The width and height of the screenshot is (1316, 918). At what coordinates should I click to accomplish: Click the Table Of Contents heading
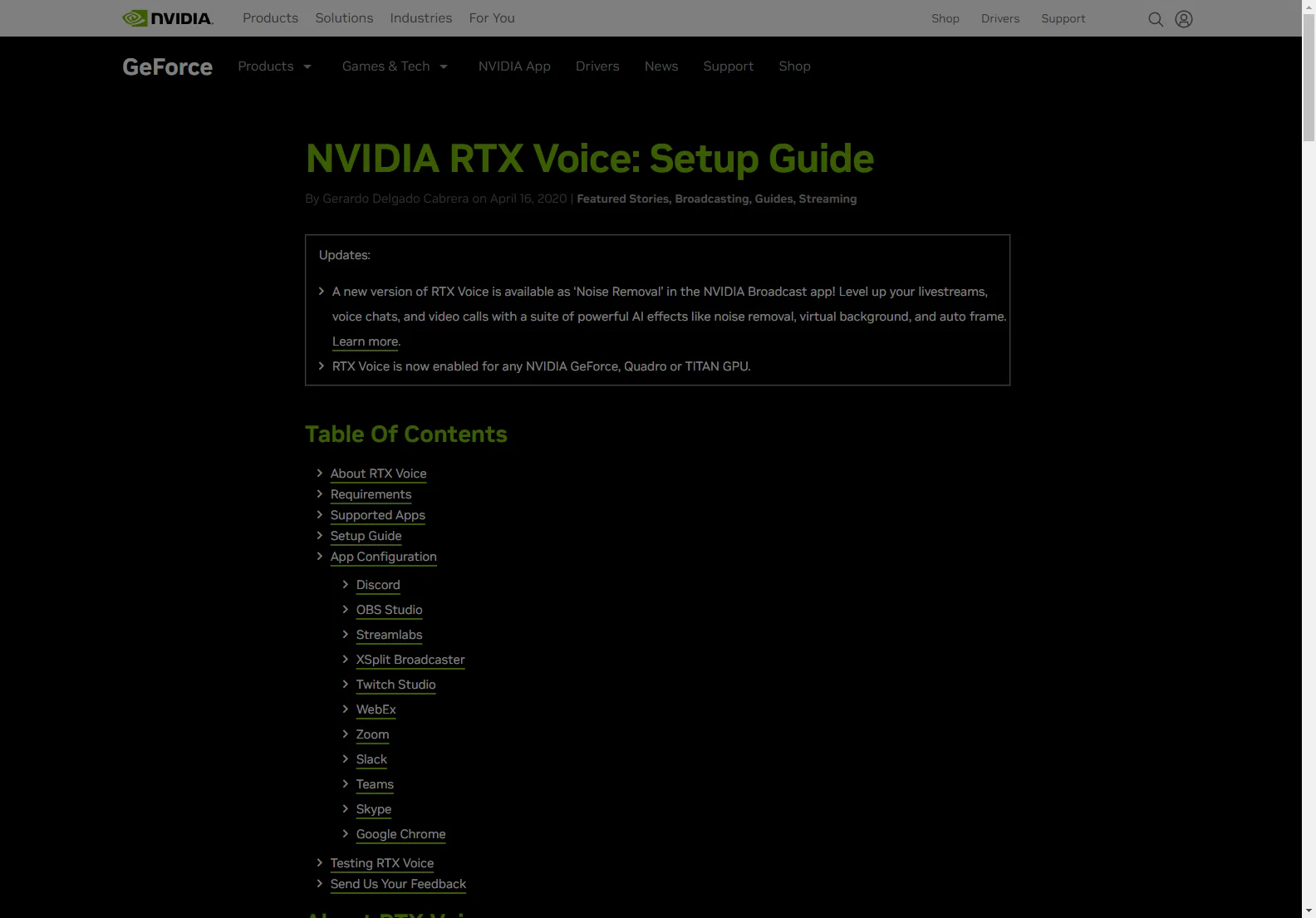point(405,434)
